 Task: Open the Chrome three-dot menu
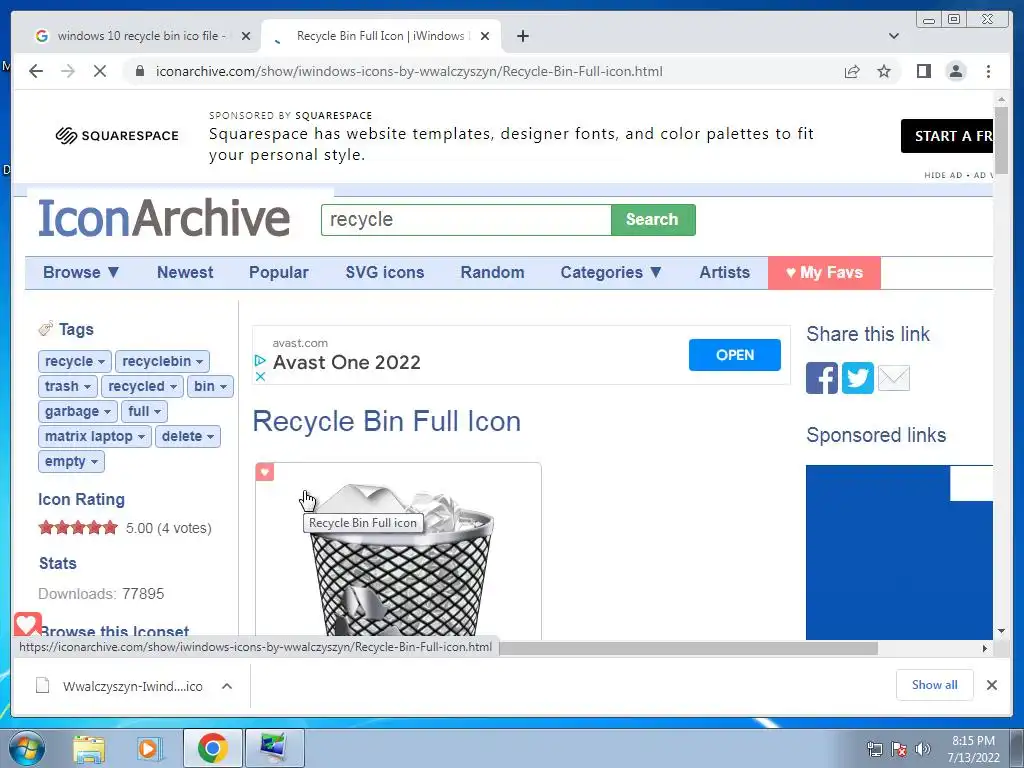(x=988, y=71)
